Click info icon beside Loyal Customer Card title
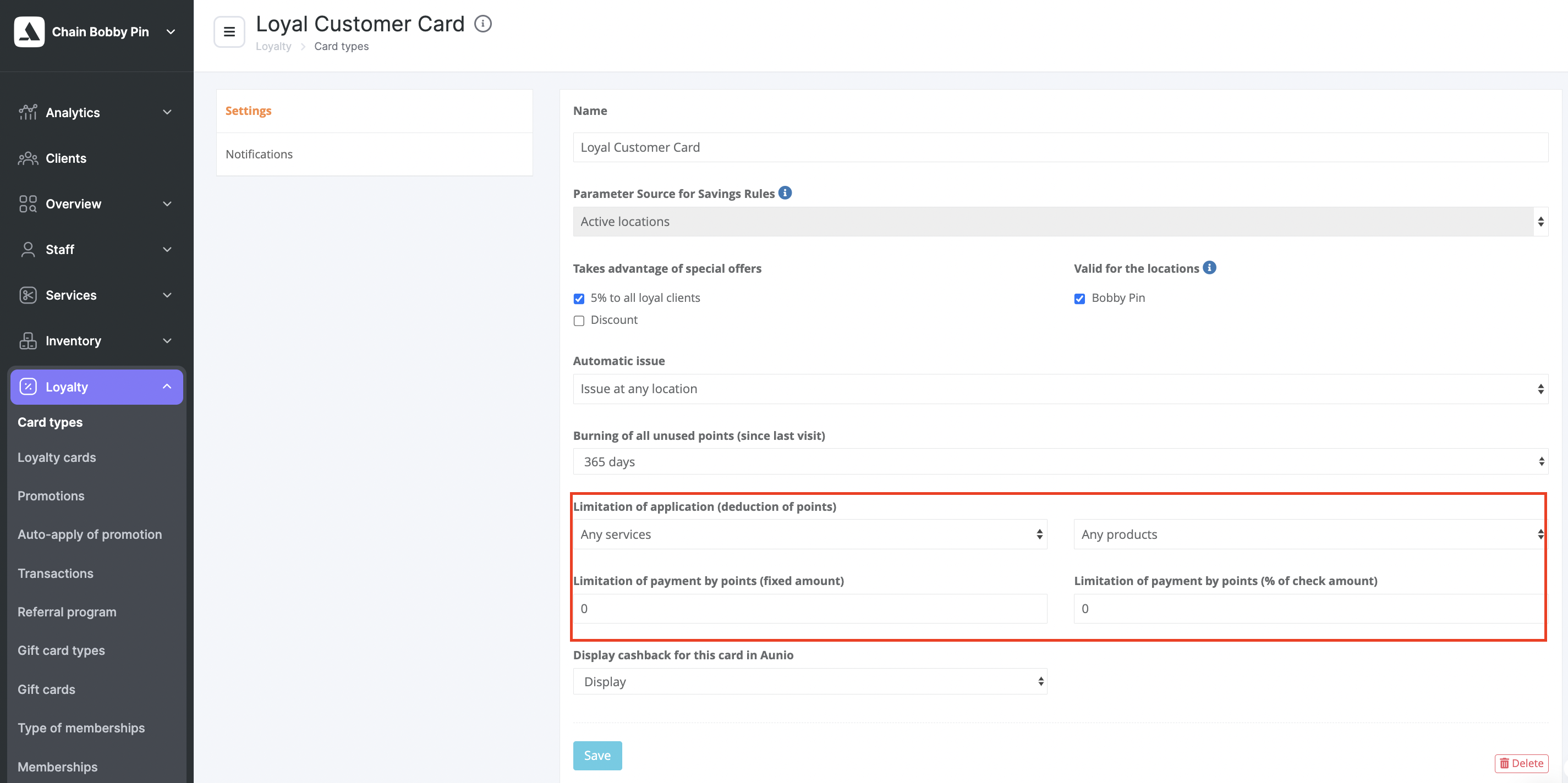Viewport: 1568px width, 783px height. point(483,24)
